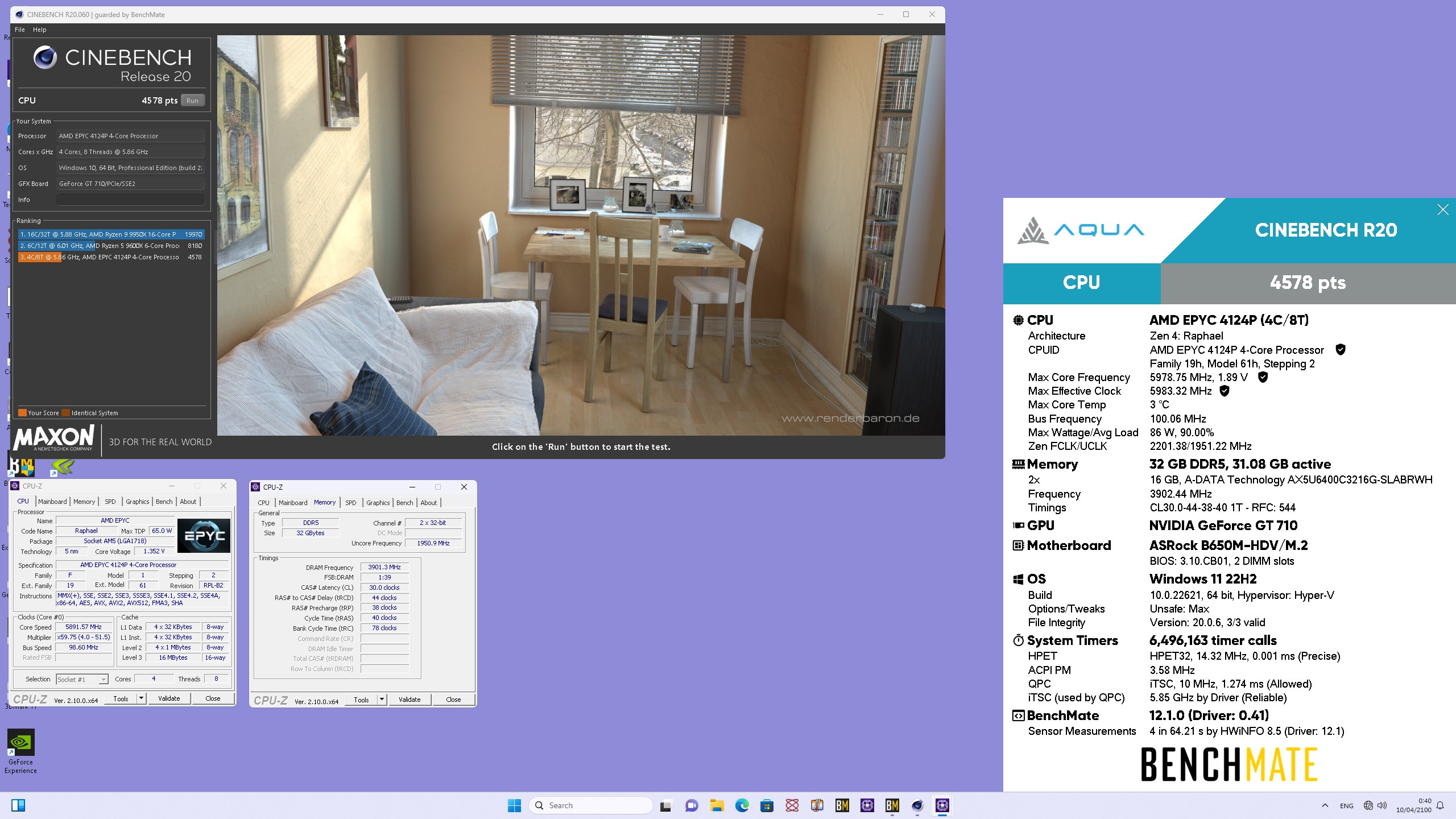Click Close button in CPU-Z Memory window
Image resolution: width=1456 pixels, height=819 pixels.
pyautogui.click(x=453, y=700)
